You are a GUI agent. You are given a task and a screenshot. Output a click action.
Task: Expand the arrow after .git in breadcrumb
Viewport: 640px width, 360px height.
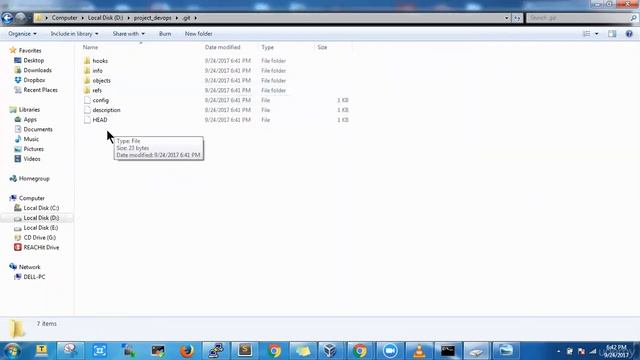tap(196, 18)
